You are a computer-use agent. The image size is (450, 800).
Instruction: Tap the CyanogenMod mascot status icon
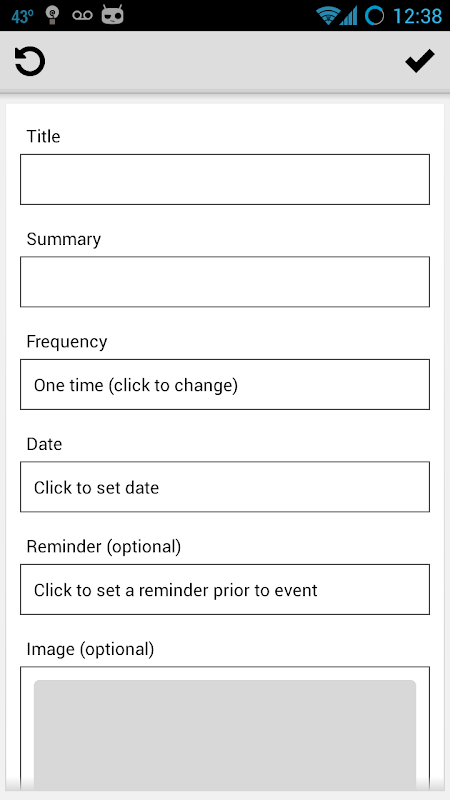112,15
